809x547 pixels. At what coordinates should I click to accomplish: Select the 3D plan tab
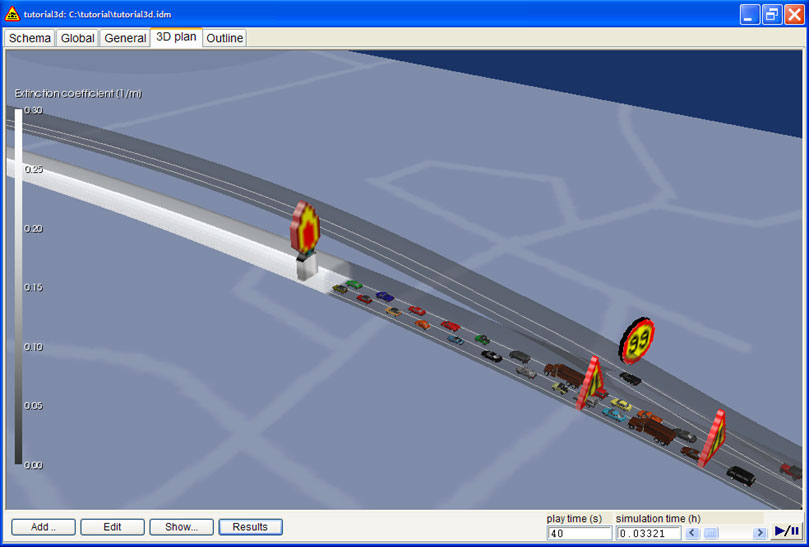pyautogui.click(x=175, y=38)
